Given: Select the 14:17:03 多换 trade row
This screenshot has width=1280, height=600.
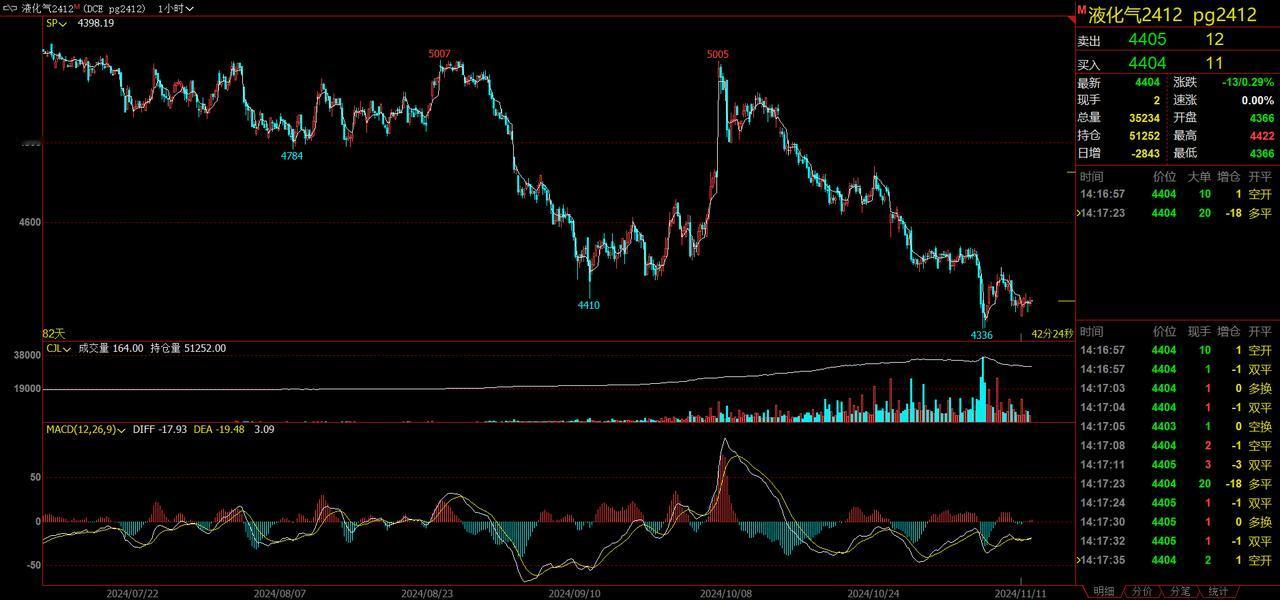Looking at the screenshot, I should [x=1177, y=388].
